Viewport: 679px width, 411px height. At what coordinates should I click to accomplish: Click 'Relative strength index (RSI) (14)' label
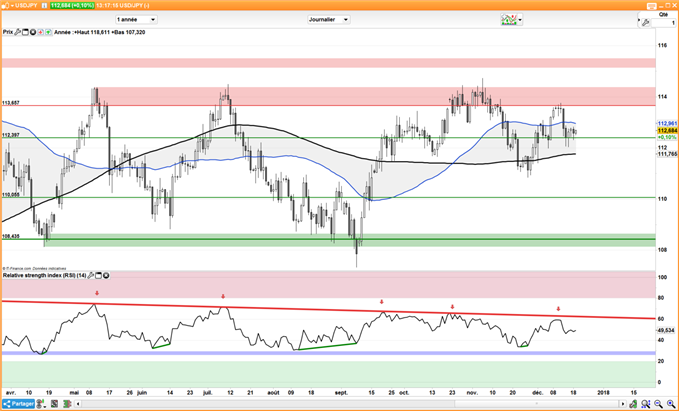(45, 275)
